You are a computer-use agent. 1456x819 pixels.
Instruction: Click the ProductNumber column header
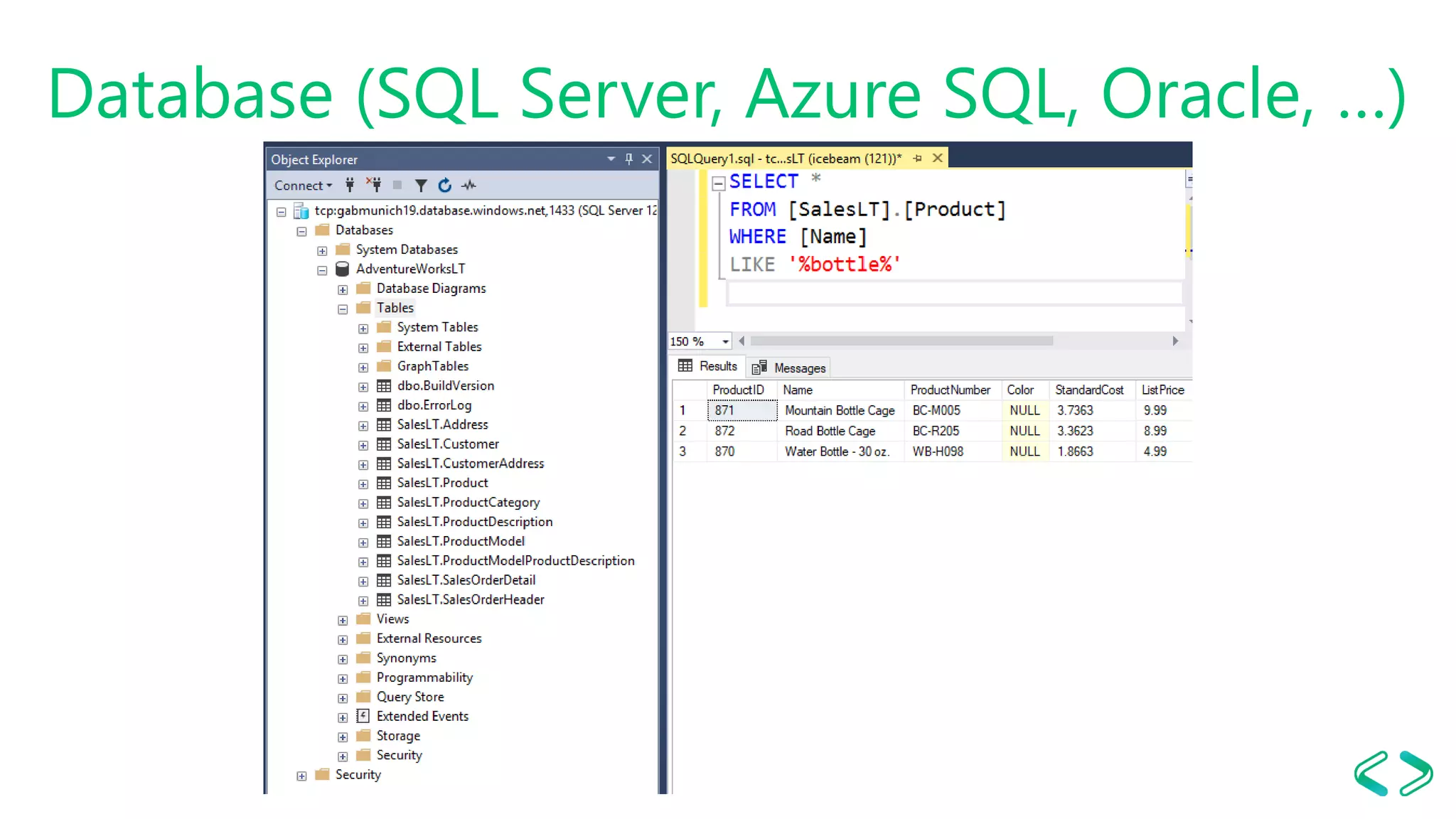tap(953, 390)
